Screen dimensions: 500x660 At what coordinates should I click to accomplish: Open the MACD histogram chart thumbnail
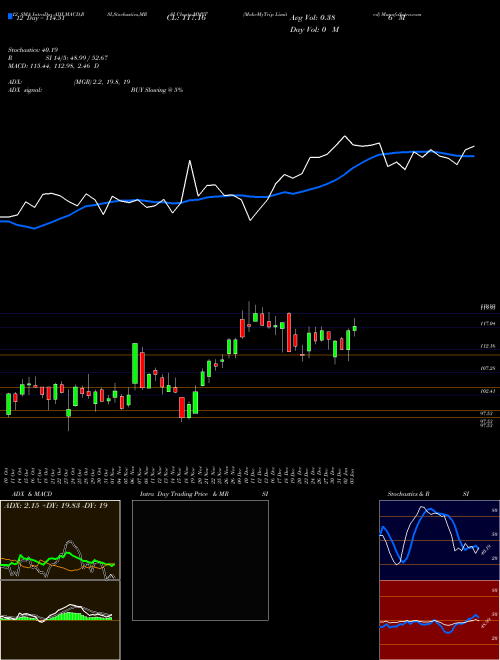pyautogui.click(x=60, y=620)
